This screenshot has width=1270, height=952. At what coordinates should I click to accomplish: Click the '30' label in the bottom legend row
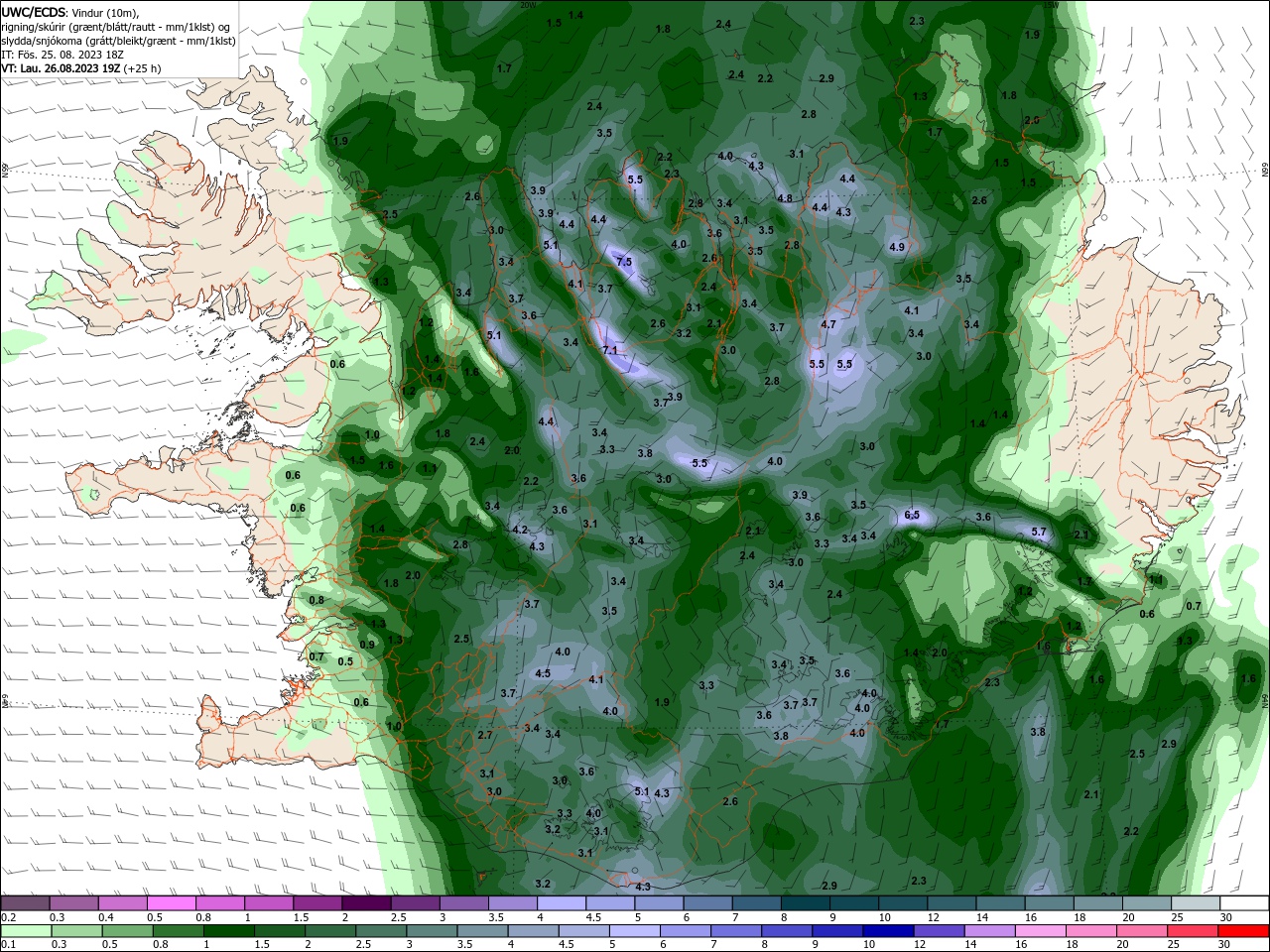coord(1225,945)
